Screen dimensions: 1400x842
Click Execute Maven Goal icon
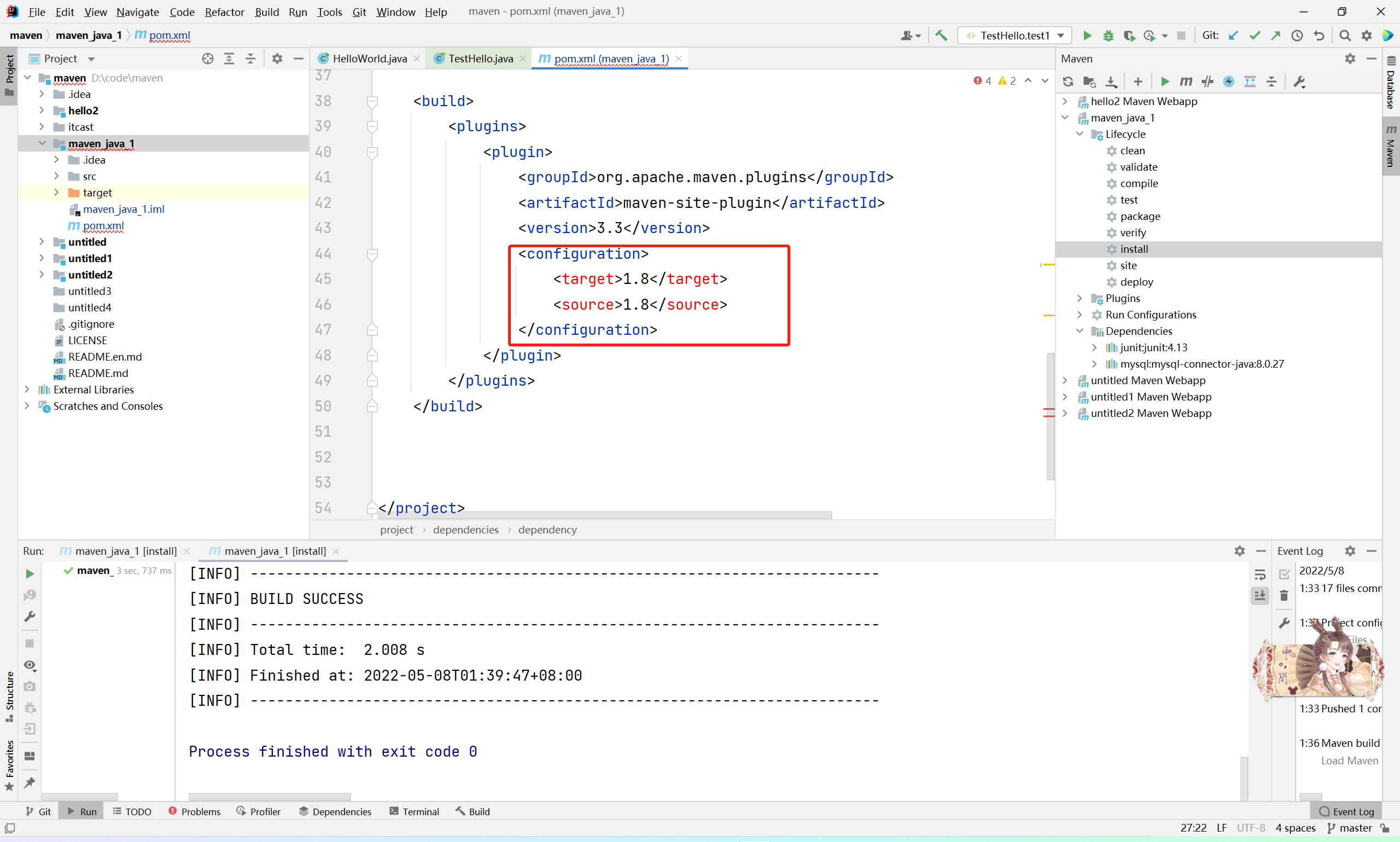(x=1186, y=82)
